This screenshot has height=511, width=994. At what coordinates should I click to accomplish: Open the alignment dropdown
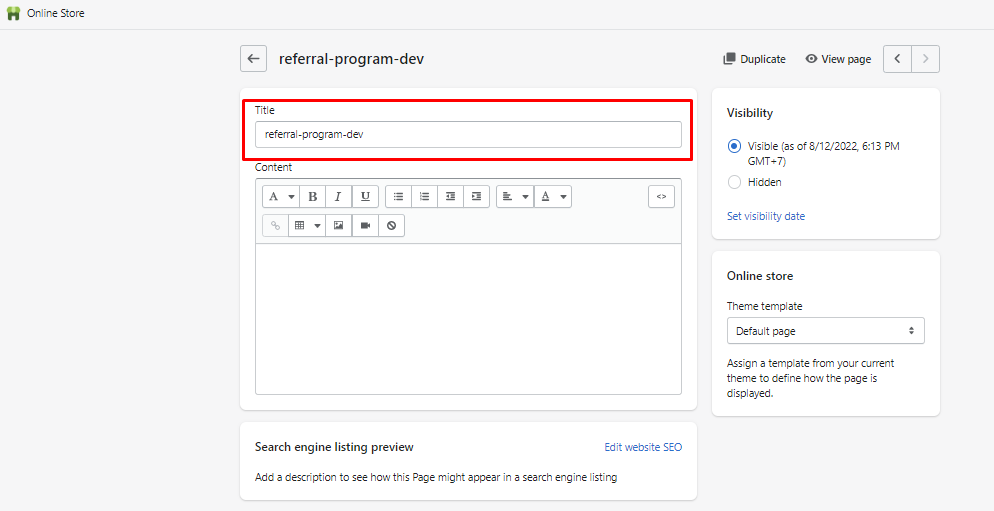click(x=515, y=197)
